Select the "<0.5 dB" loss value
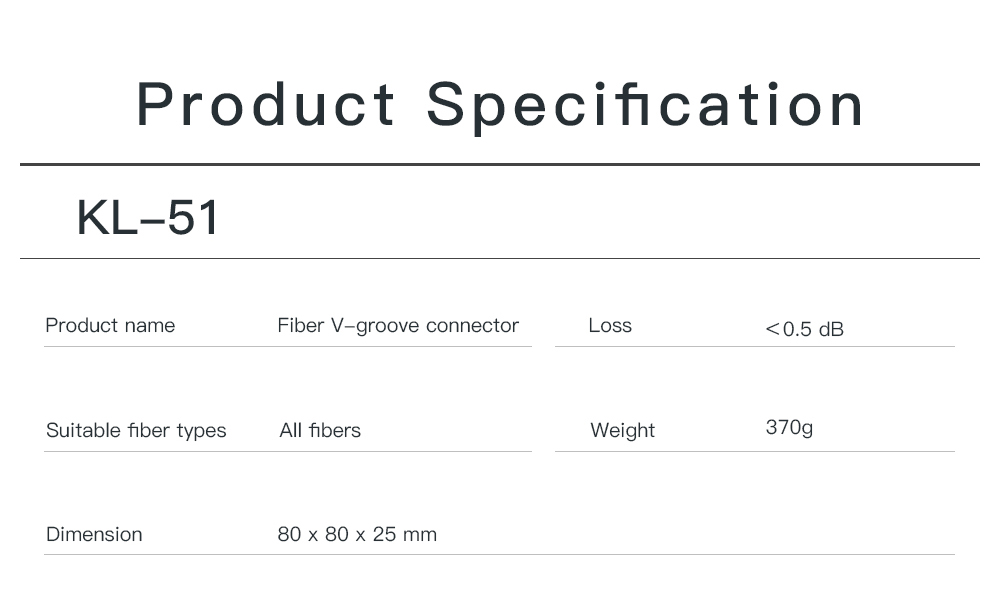1000x609 pixels. pyautogui.click(x=804, y=329)
